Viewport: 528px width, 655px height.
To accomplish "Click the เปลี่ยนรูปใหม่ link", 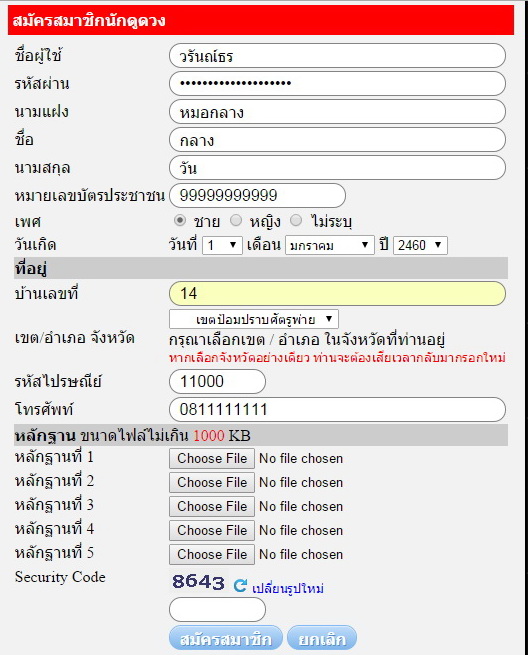I will pyautogui.click(x=288, y=588).
